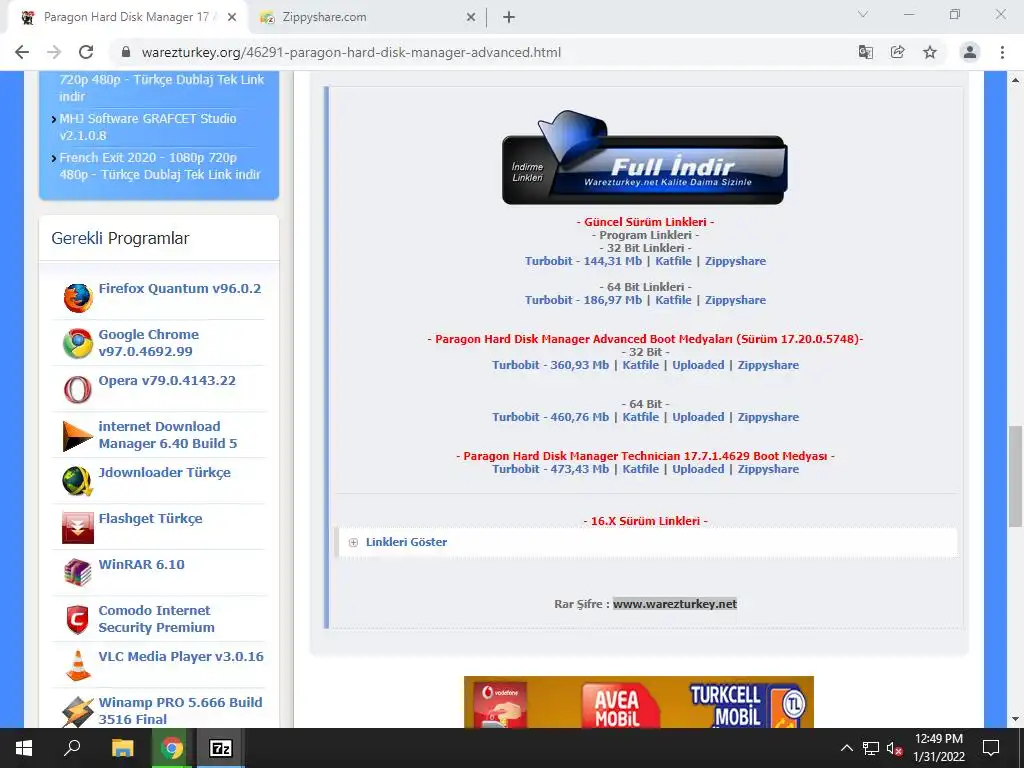Click the Google Chrome sidebar program icon

point(78,344)
